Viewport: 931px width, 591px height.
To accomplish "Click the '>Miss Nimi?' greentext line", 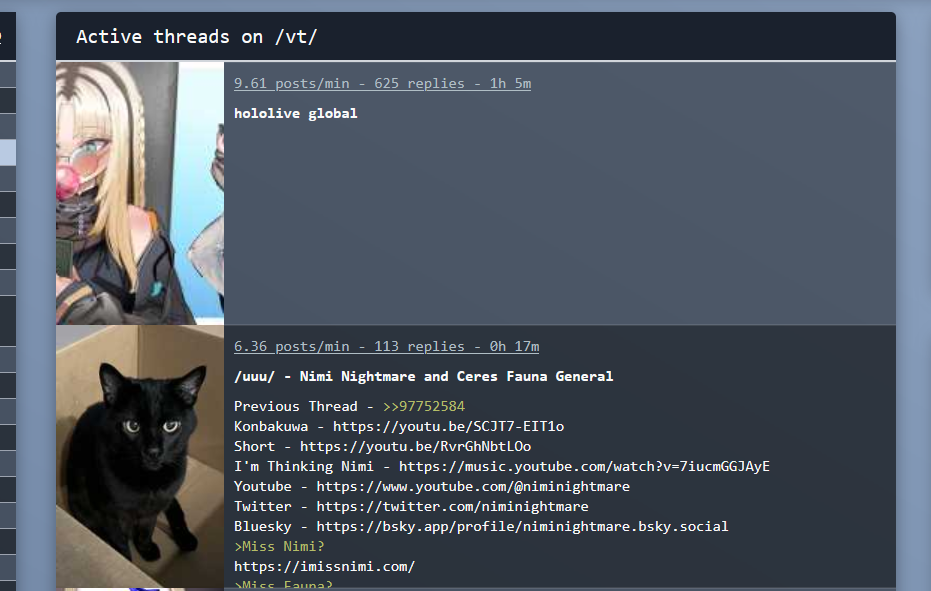I will 279,546.
